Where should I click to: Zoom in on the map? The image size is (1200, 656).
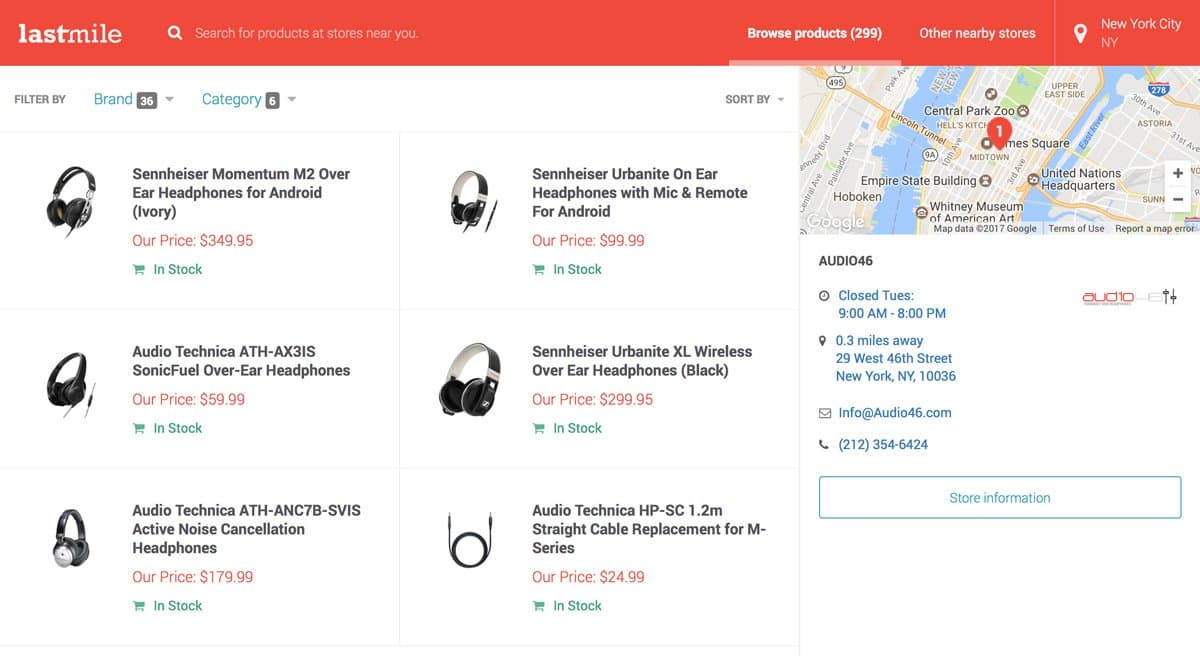(x=1178, y=173)
